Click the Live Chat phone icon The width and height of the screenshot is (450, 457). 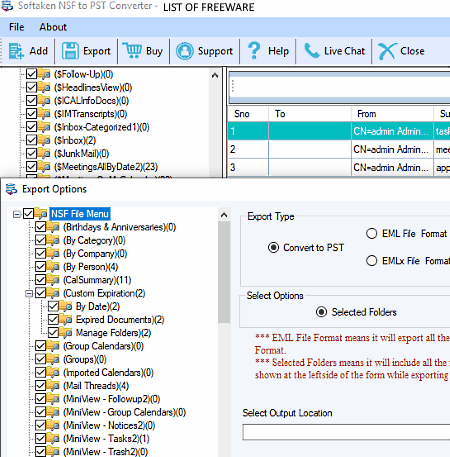tap(312, 51)
